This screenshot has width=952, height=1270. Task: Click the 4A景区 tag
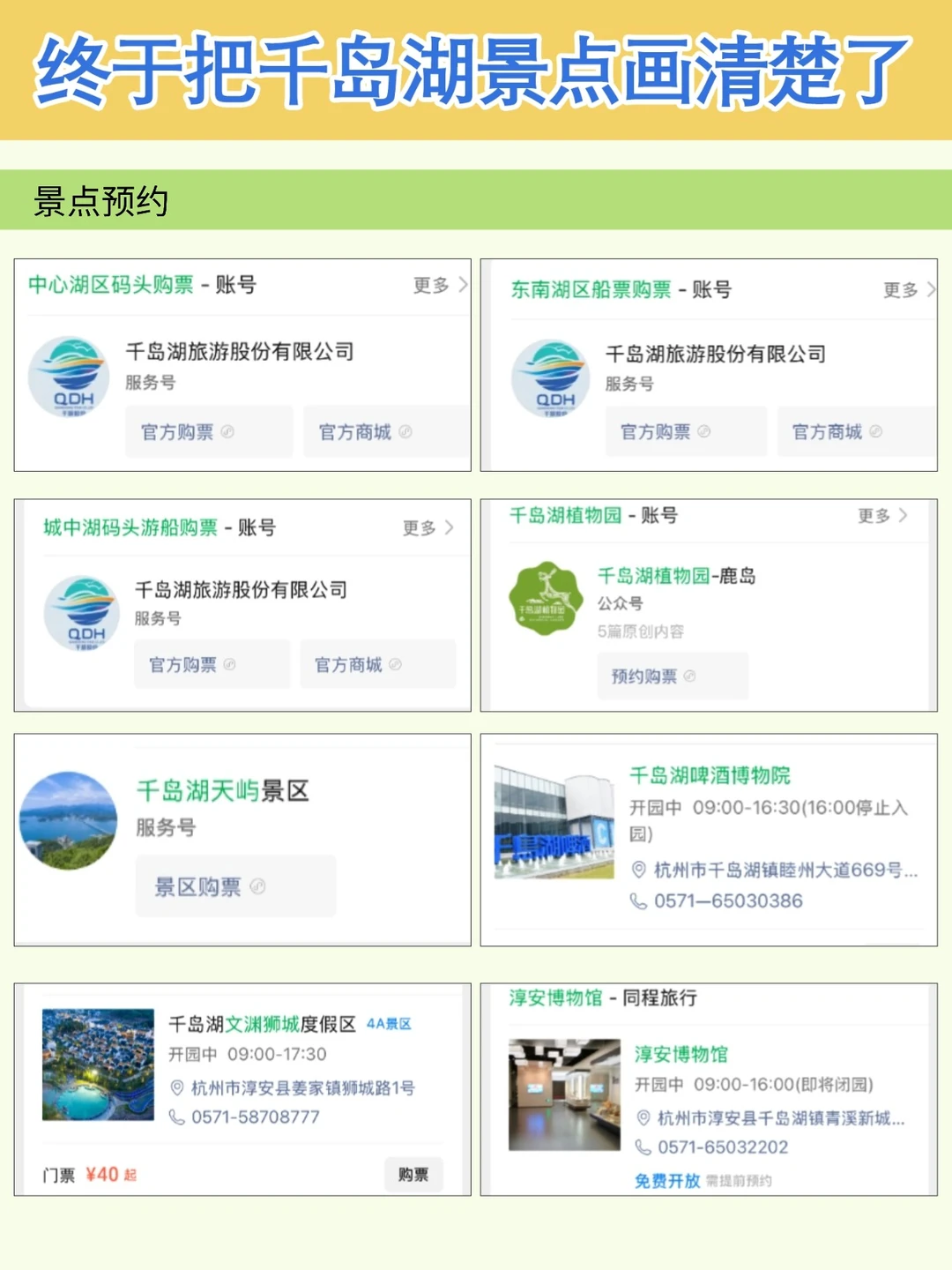pos(389,1024)
